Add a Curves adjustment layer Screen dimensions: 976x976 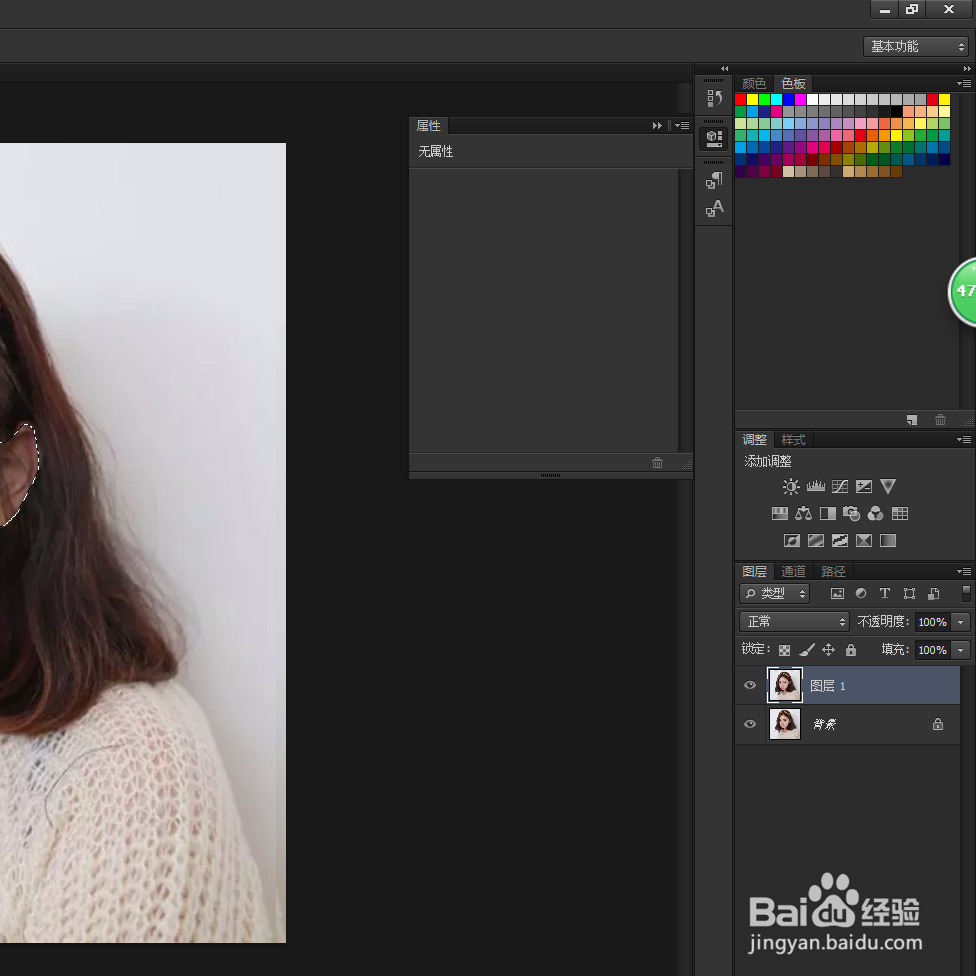tap(840, 486)
